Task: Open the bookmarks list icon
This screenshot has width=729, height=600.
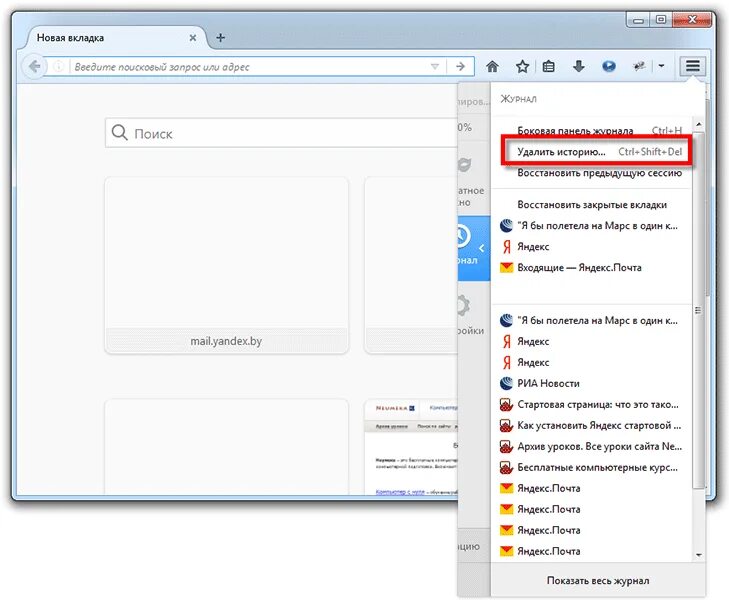Action: [x=549, y=66]
